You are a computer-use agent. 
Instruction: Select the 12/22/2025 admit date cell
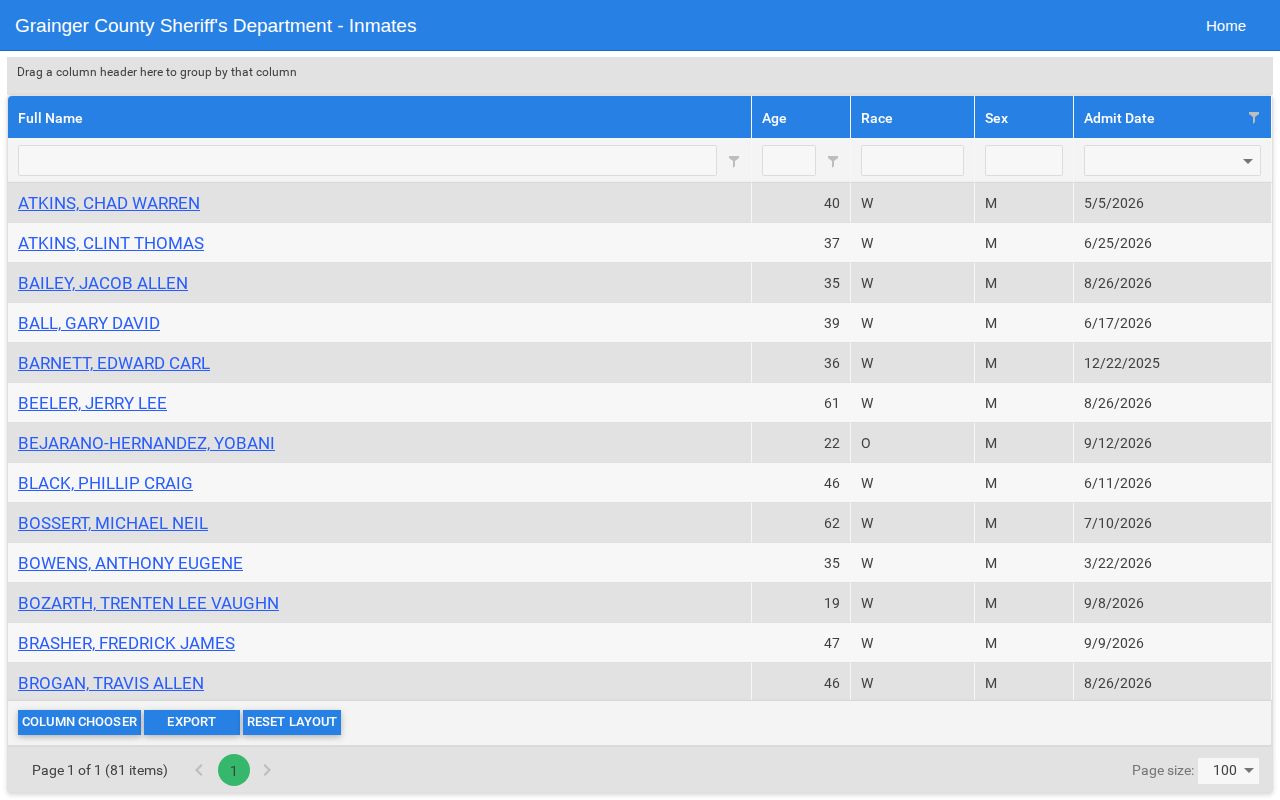tap(1172, 363)
